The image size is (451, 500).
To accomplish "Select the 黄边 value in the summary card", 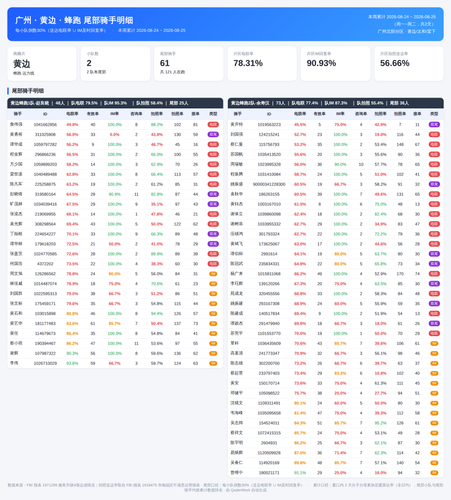I will coord(22,64).
